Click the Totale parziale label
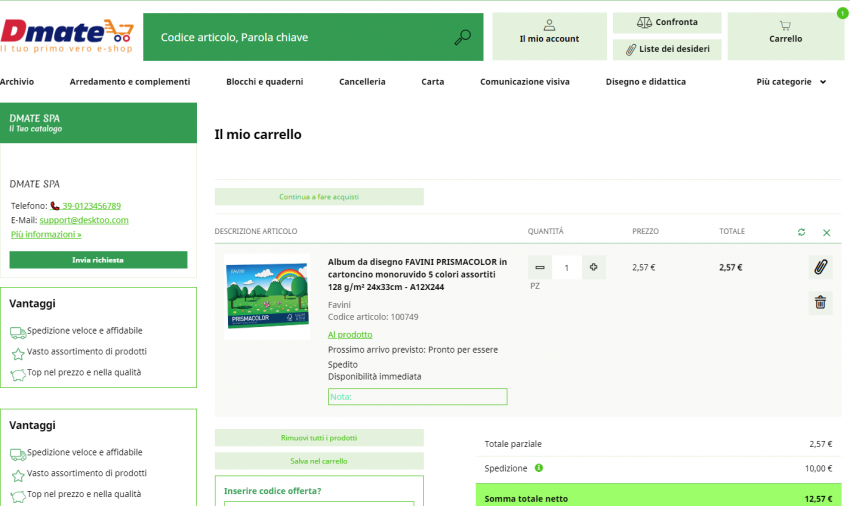The image size is (850, 506). 513,444
